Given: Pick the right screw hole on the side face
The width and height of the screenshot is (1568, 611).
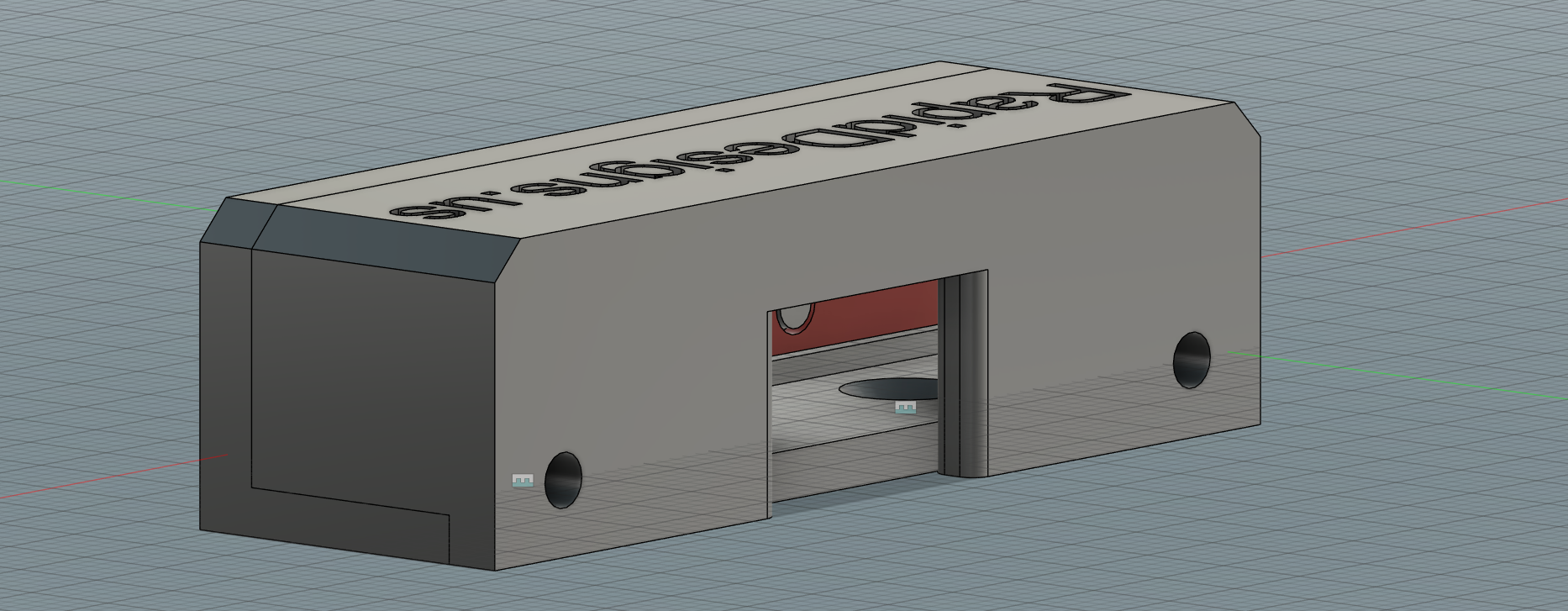Looking at the screenshot, I should point(1192,360).
